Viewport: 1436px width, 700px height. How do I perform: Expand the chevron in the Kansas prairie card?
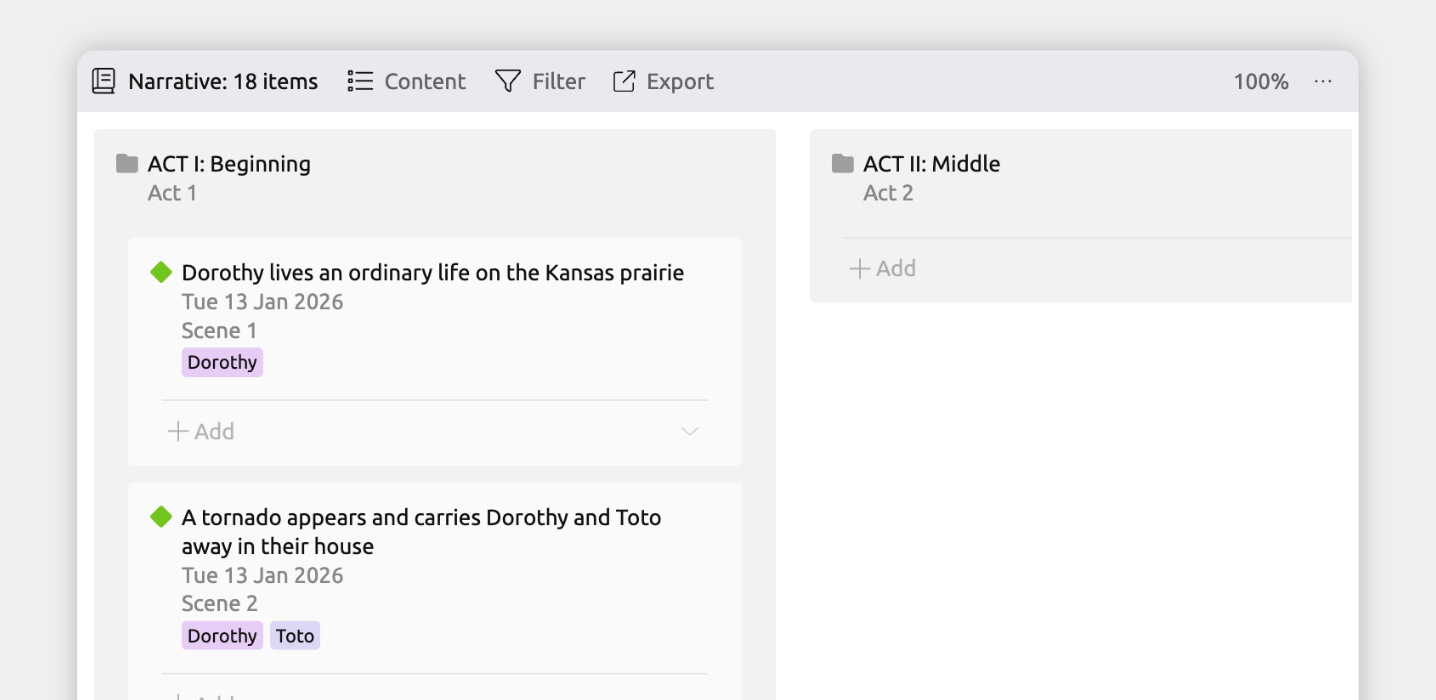[690, 431]
